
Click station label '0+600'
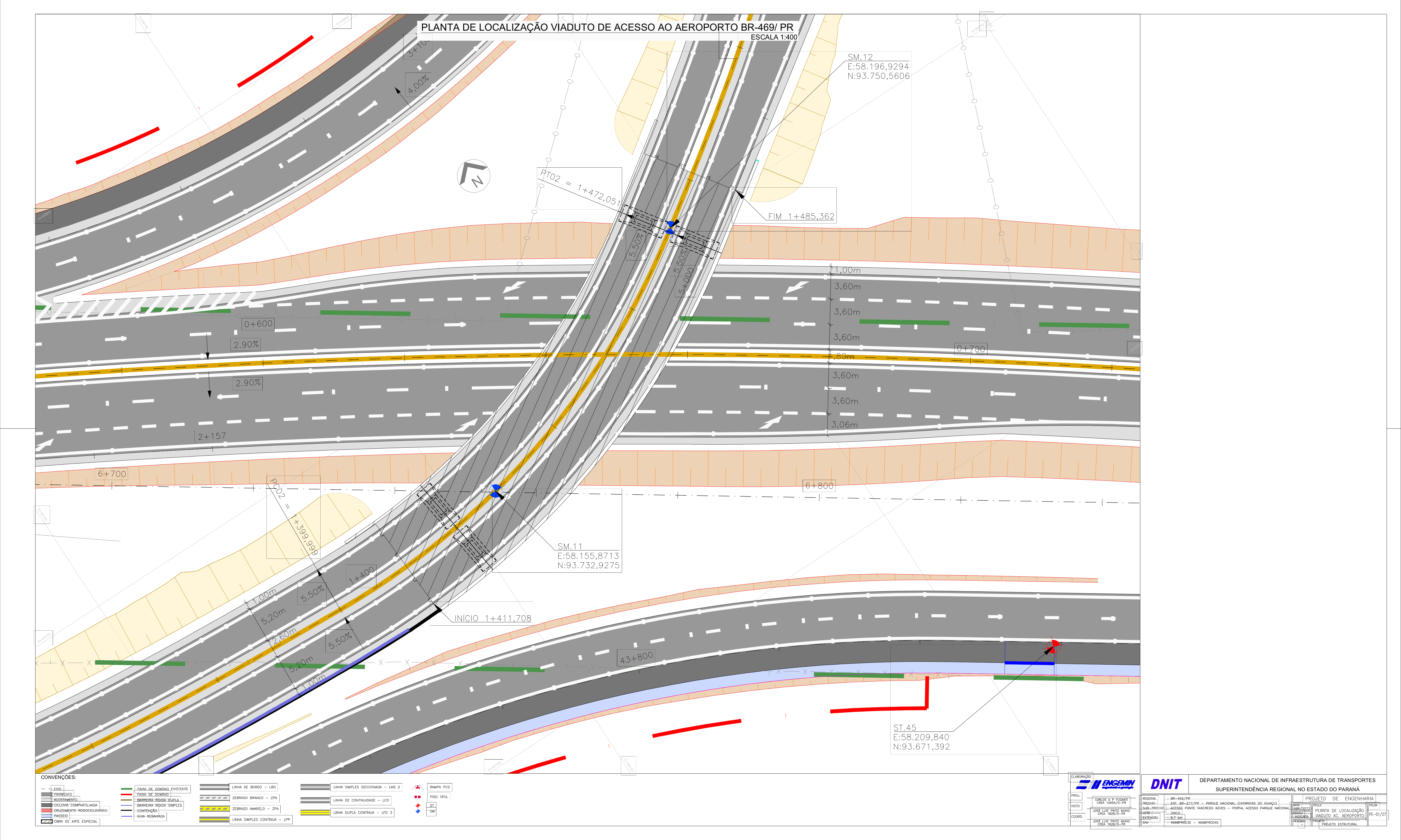[x=258, y=324]
